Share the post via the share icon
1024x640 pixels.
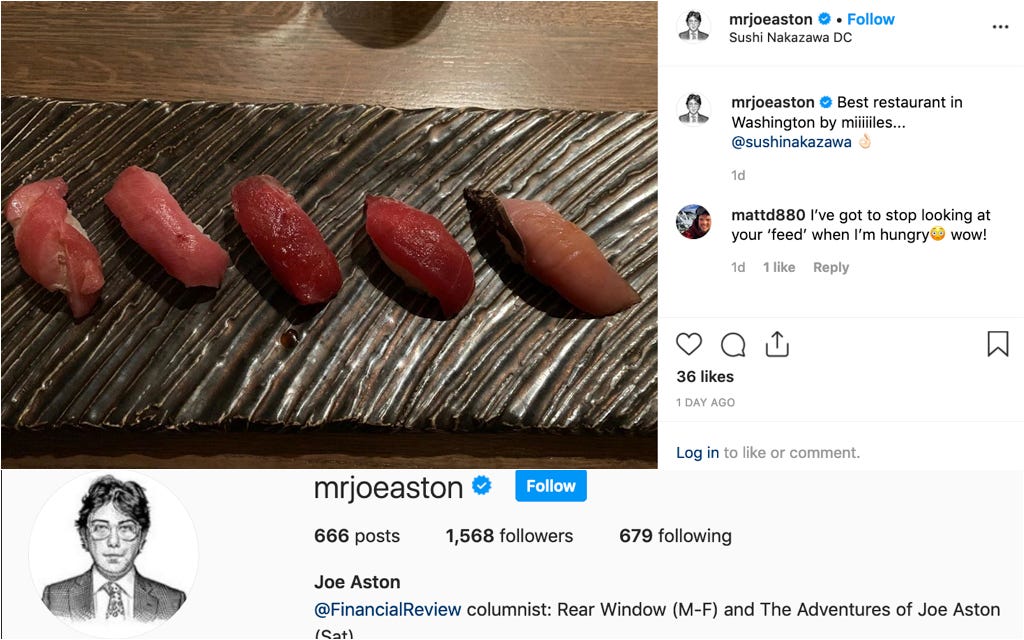click(776, 344)
